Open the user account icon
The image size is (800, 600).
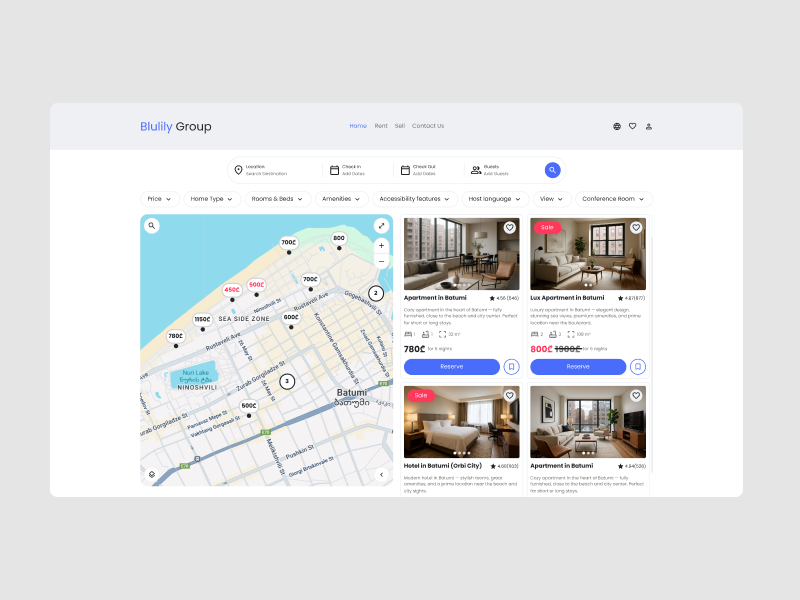[x=649, y=126]
